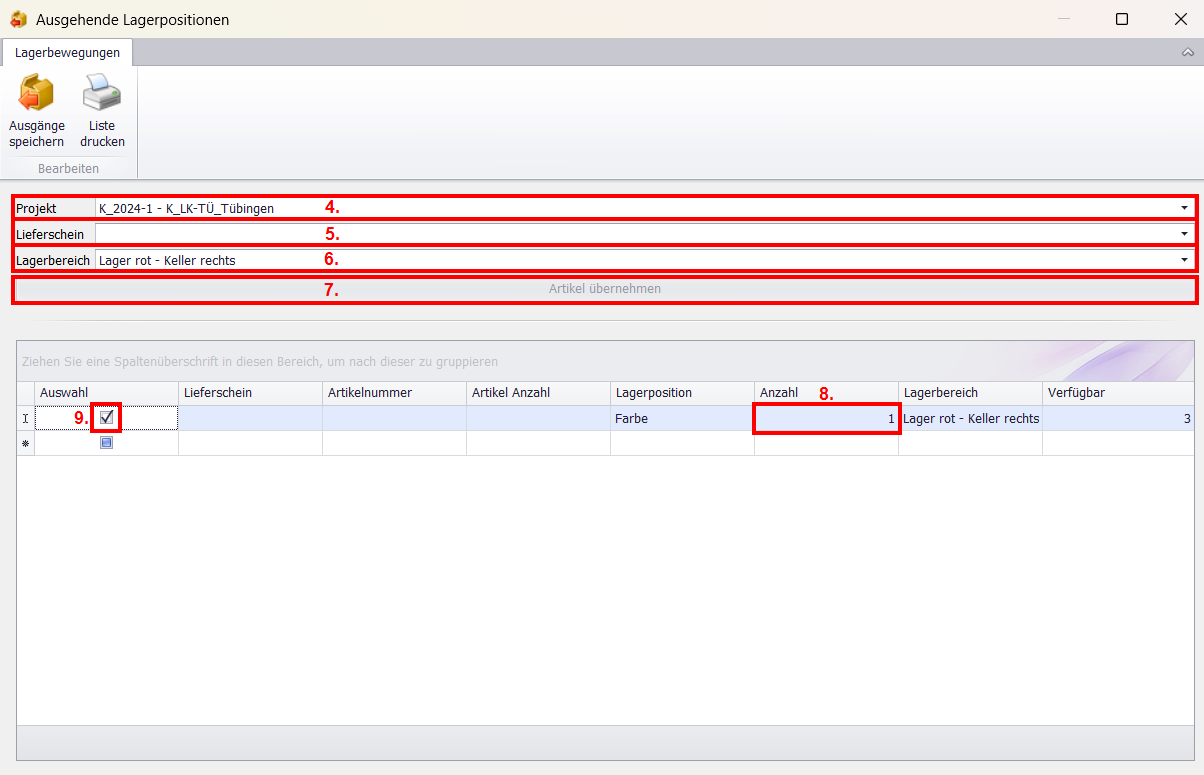Click the Ausgänge speichern icon
This screenshot has height=775, width=1204.
point(36,94)
